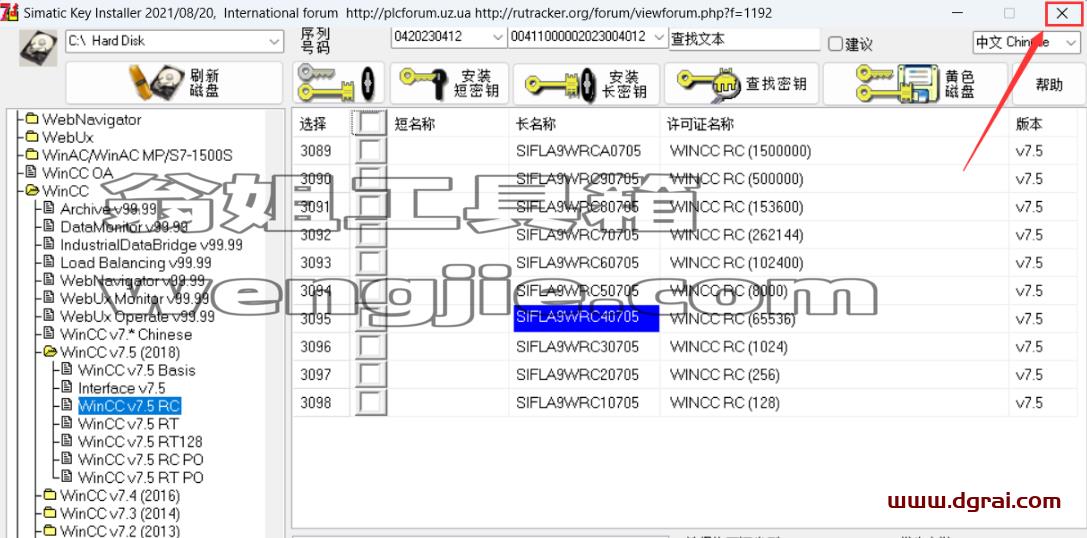Select WinCC v7.5 RT PO tree item

[141, 478]
